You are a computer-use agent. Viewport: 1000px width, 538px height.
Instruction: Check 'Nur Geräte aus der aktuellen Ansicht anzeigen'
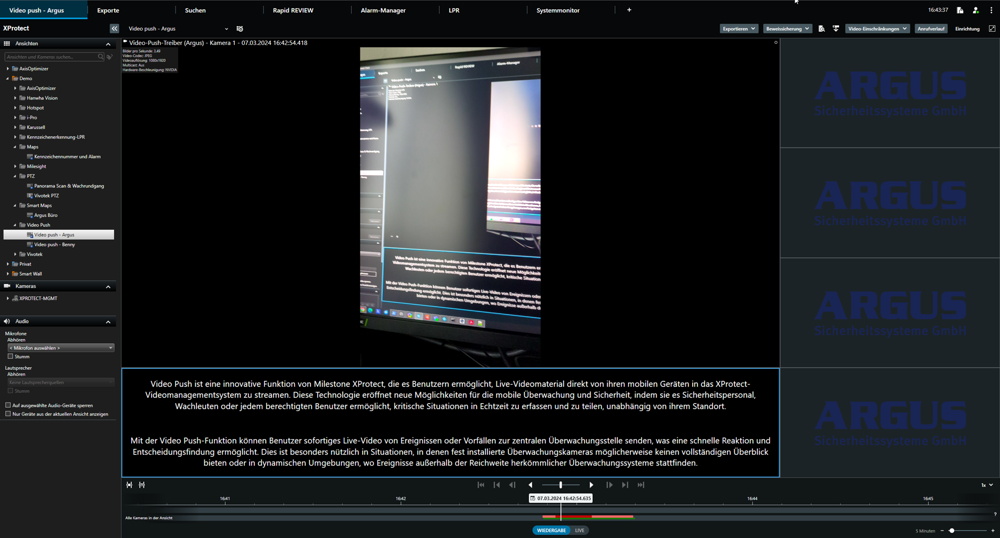[x=9, y=413]
